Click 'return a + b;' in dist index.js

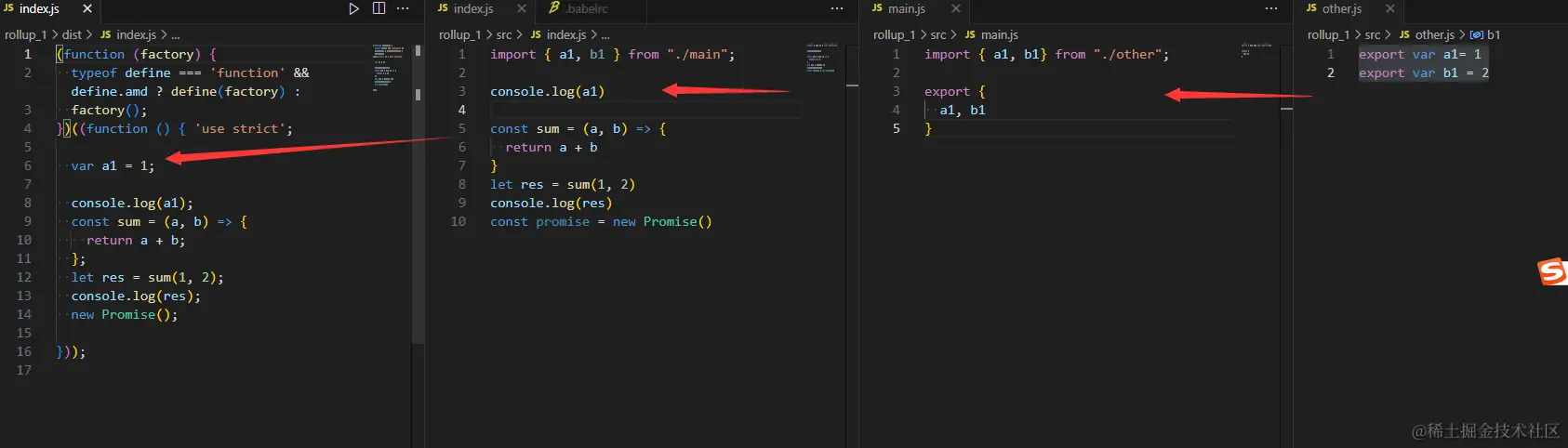point(136,240)
